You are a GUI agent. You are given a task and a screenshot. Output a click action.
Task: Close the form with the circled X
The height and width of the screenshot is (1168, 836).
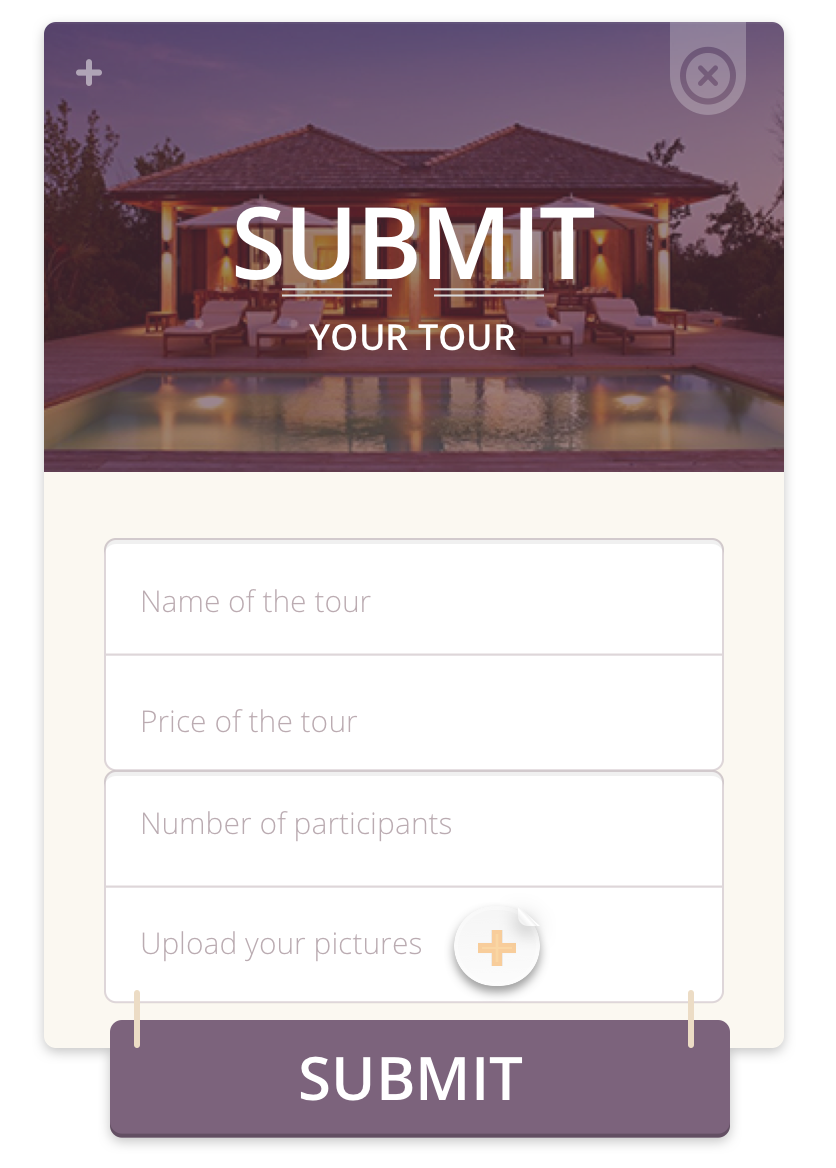coord(708,75)
